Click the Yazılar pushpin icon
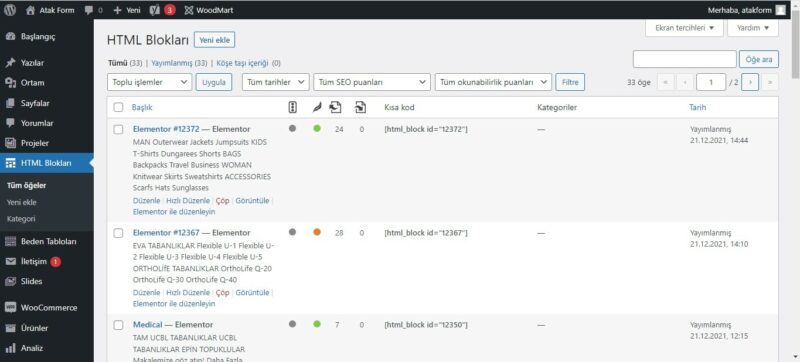Image resolution: width=800 pixels, height=362 pixels. coord(10,63)
